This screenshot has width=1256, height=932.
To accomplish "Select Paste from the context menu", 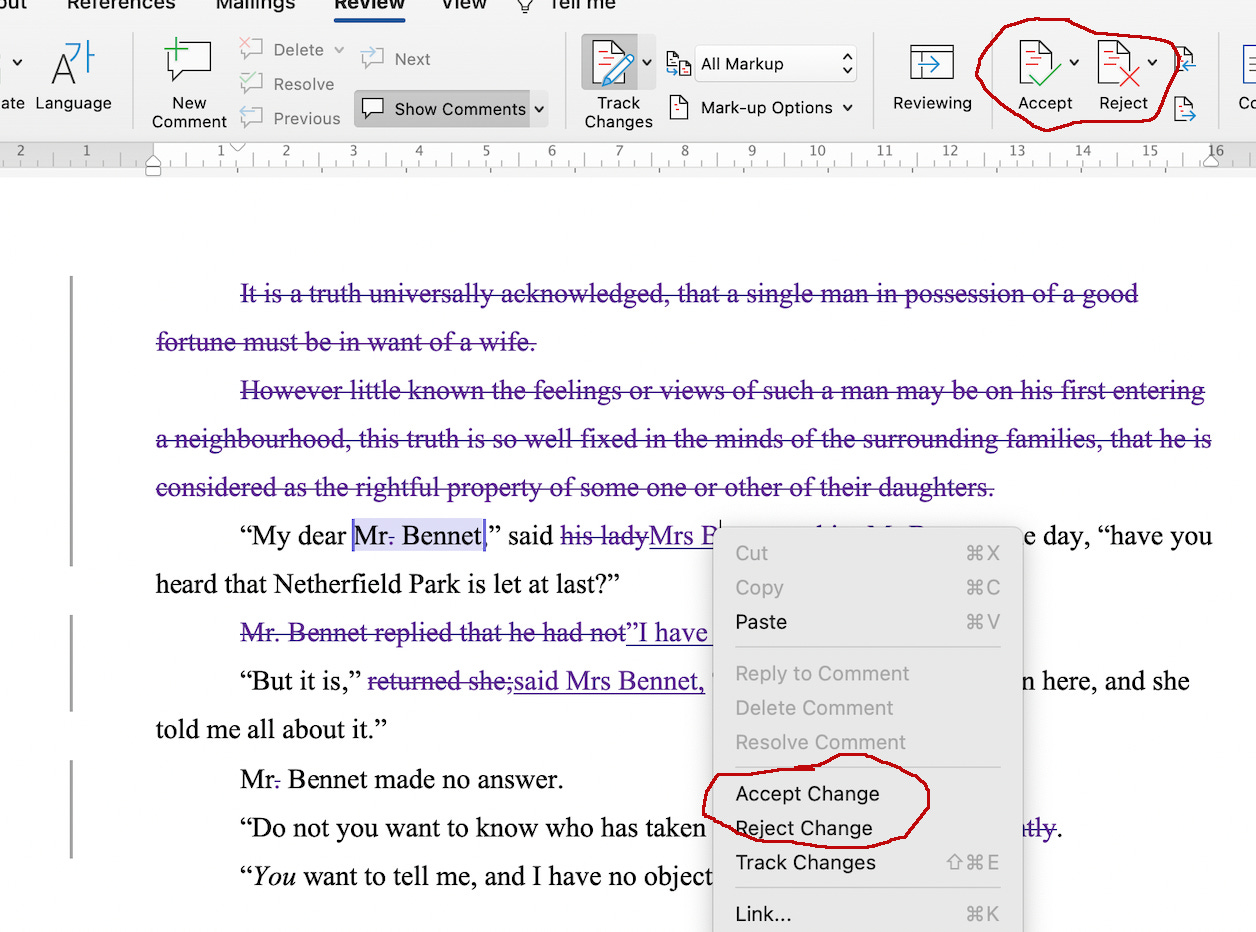I will coord(761,622).
